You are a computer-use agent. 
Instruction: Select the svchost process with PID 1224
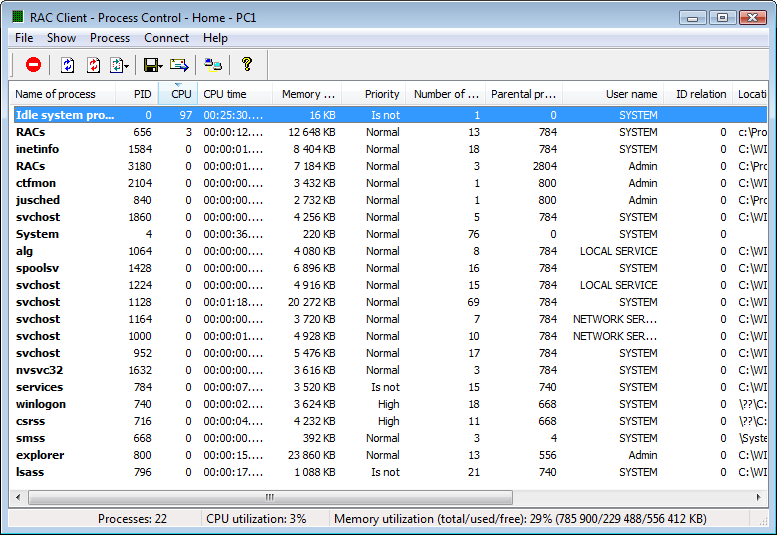(390, 285)
